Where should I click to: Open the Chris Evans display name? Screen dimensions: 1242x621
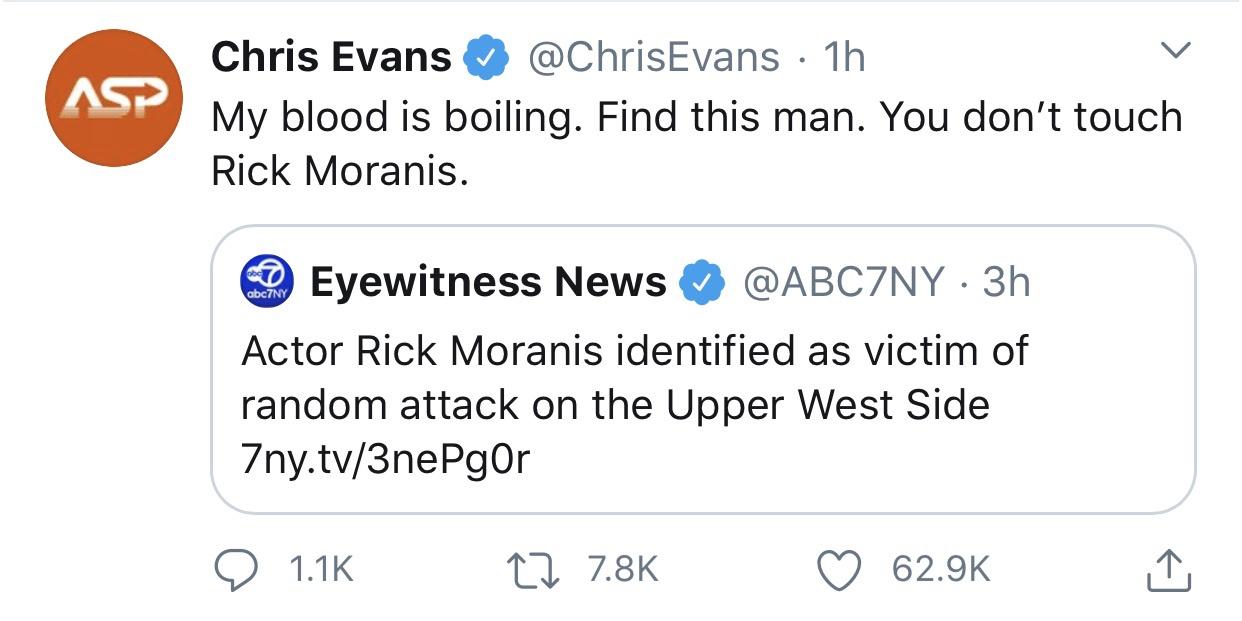point(331,57)
